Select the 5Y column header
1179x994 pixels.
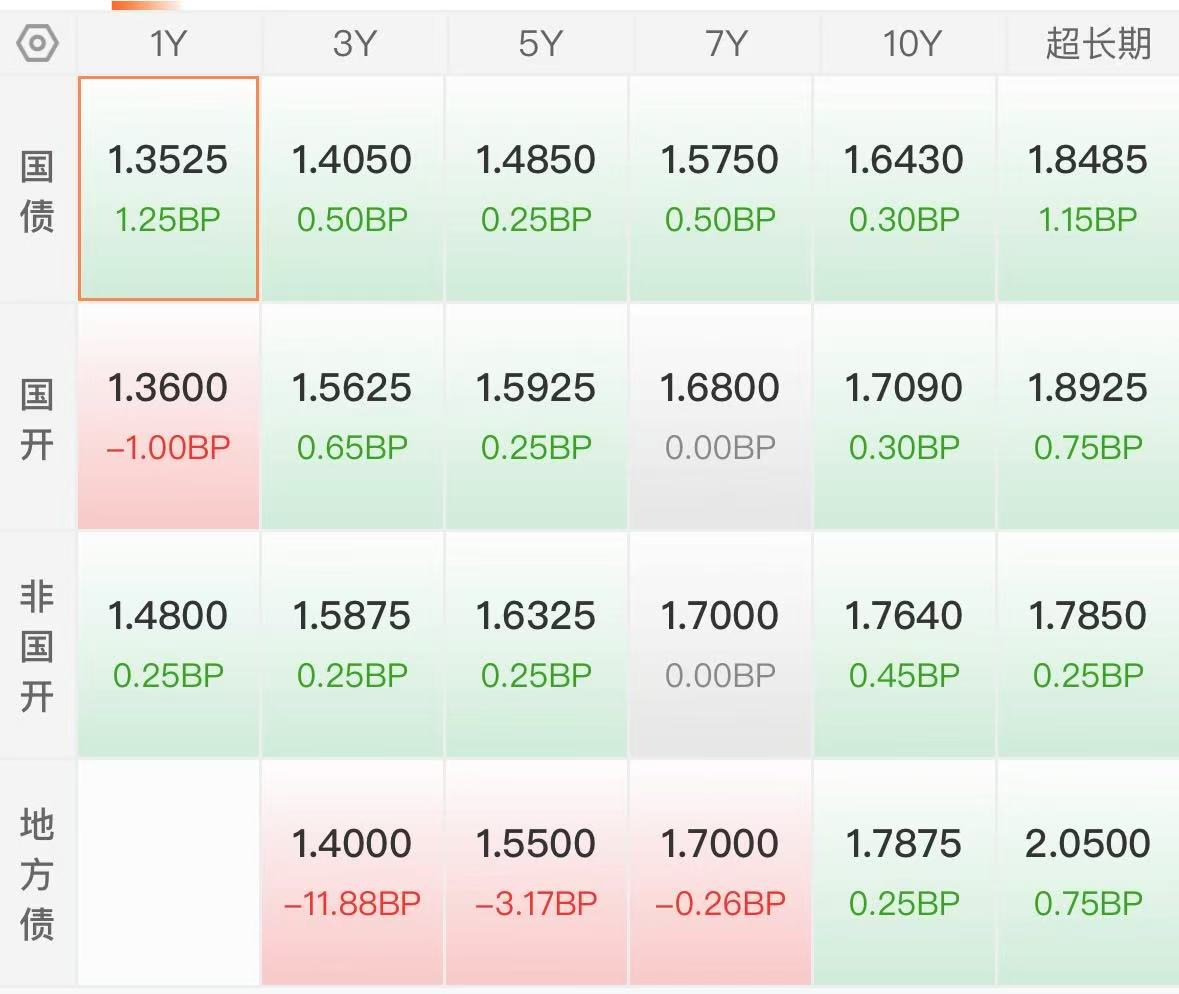538,44
